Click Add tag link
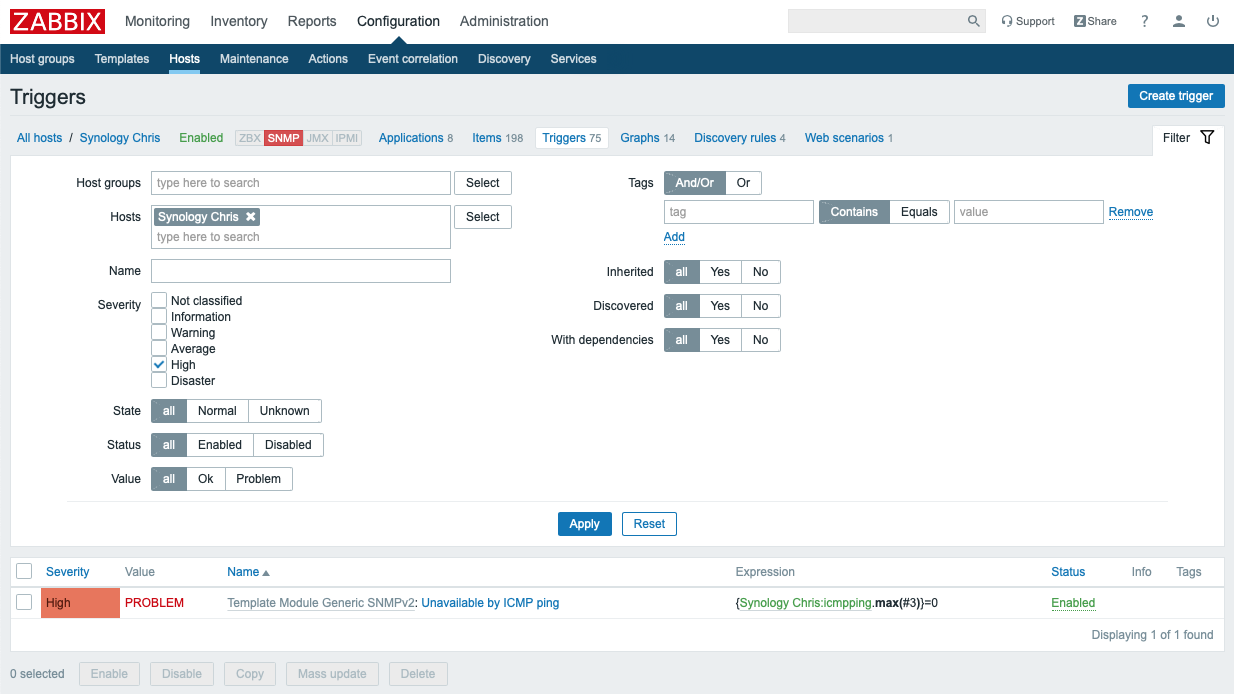 pyautogui.click(x=674, y=237)
